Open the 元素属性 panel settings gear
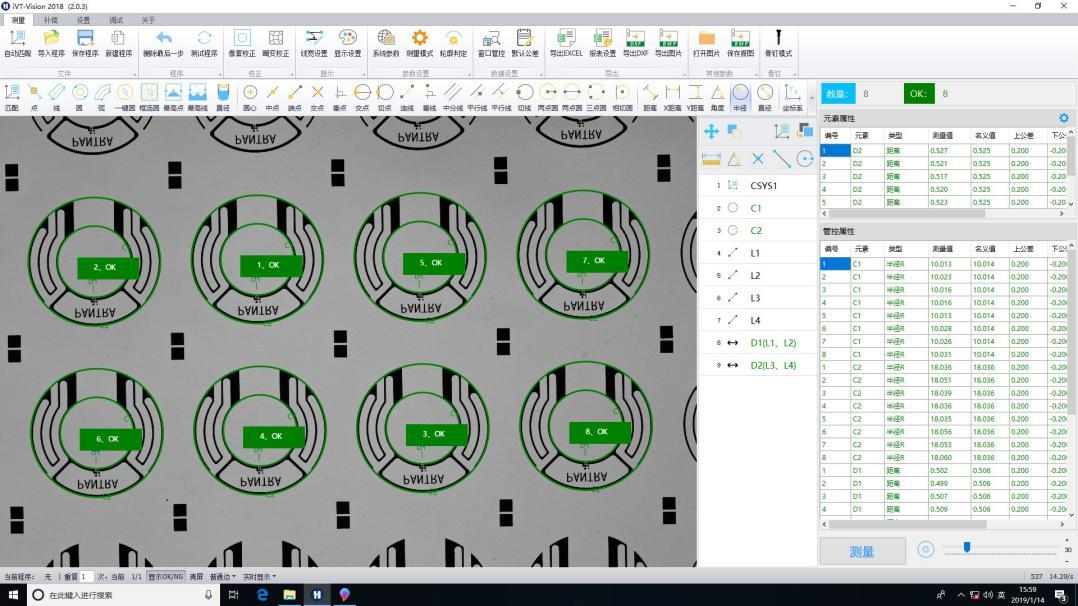 point(1063,119)
